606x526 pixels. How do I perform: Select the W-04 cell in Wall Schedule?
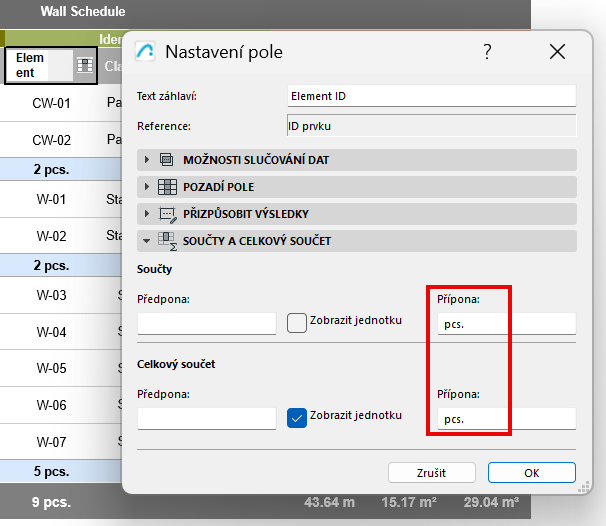(51, 332)
